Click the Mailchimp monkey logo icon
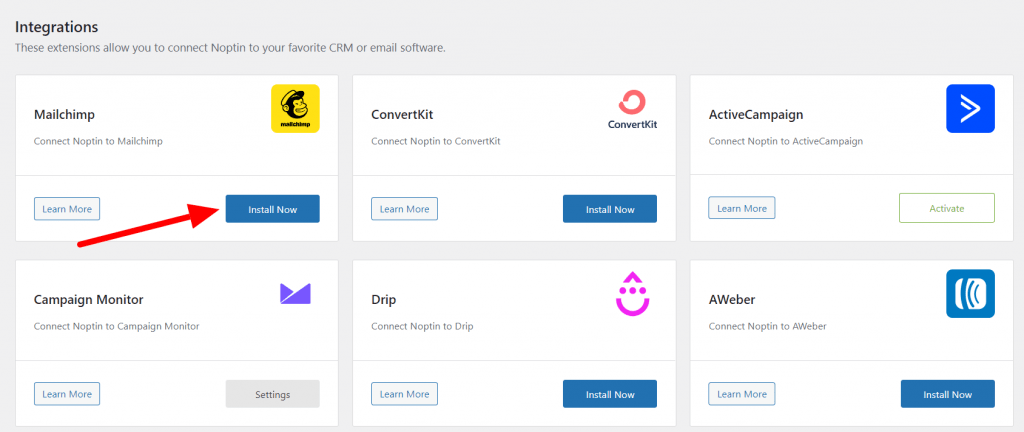Image resolution: width=1024 pixels, height=432 pixels. [x=295, y=108]
